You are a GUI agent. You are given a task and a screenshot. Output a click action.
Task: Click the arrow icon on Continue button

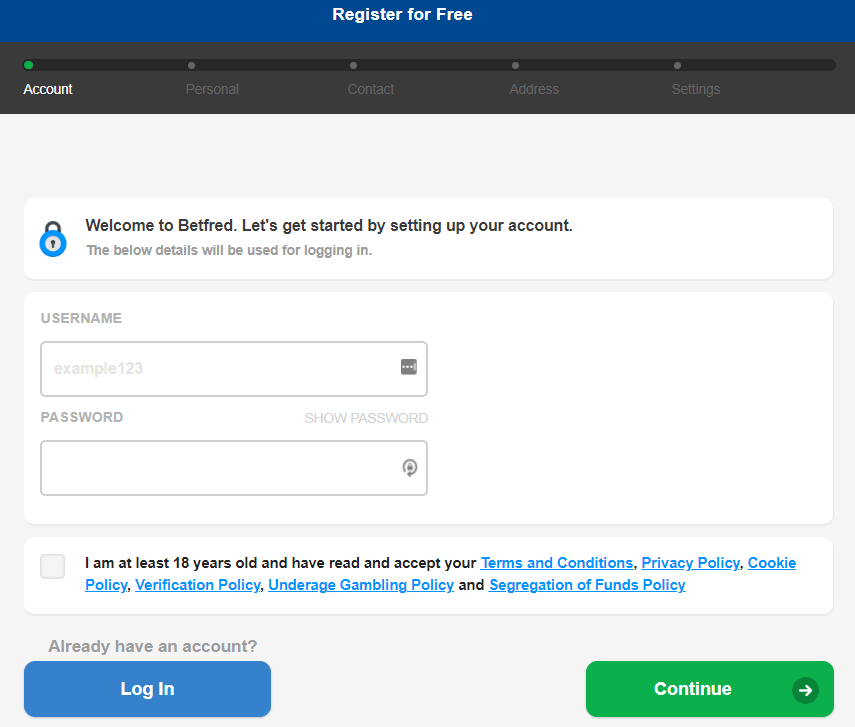pos(805,690)
